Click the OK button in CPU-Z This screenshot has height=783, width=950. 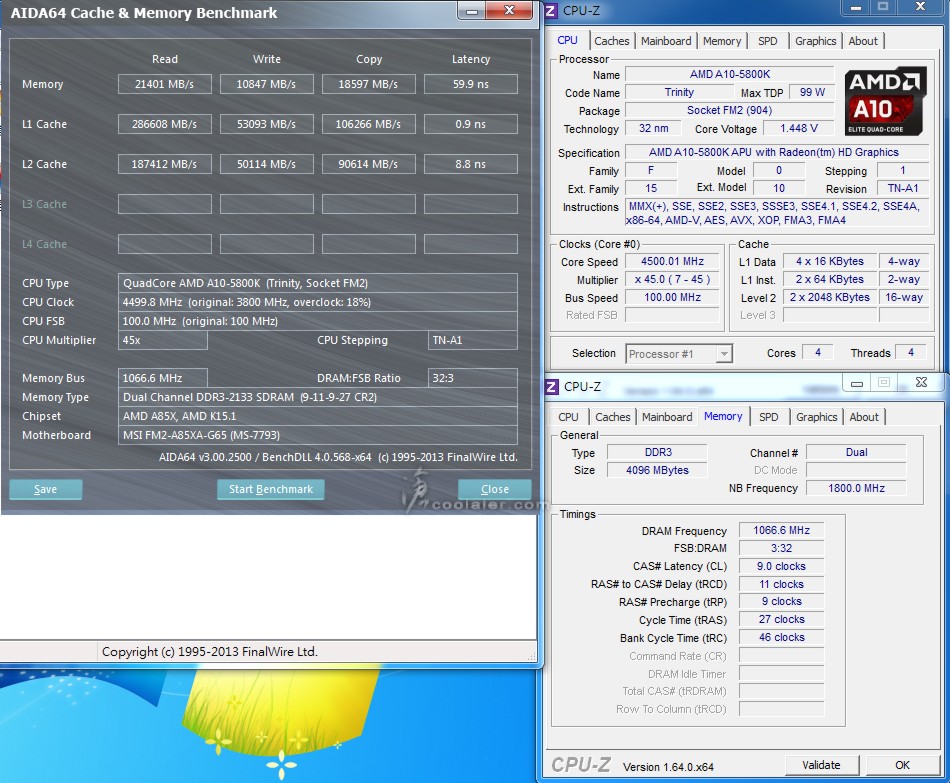coord(902,765)
